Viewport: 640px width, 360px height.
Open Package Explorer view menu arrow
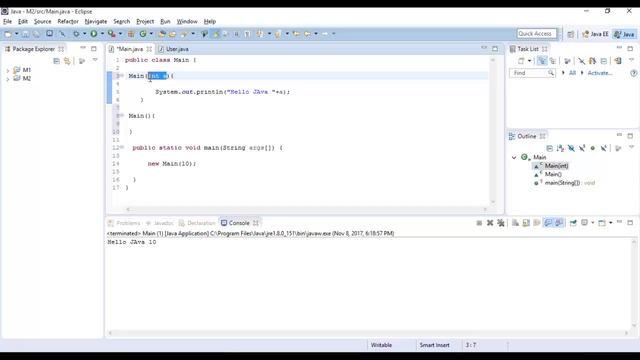pyautogui.click(x=95, y=60)
